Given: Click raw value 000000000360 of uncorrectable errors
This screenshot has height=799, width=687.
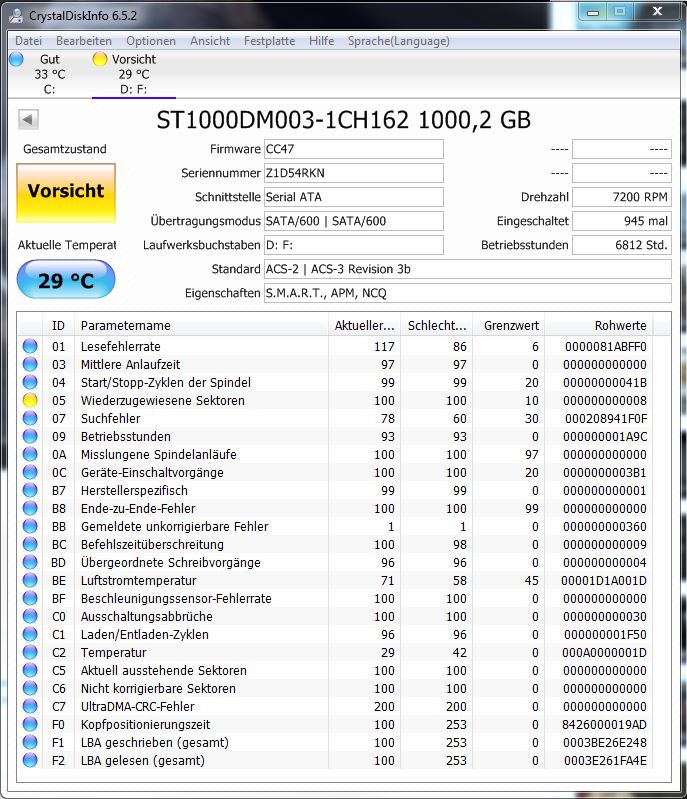Looking at the screenshot, I should [x=604, y=526].
